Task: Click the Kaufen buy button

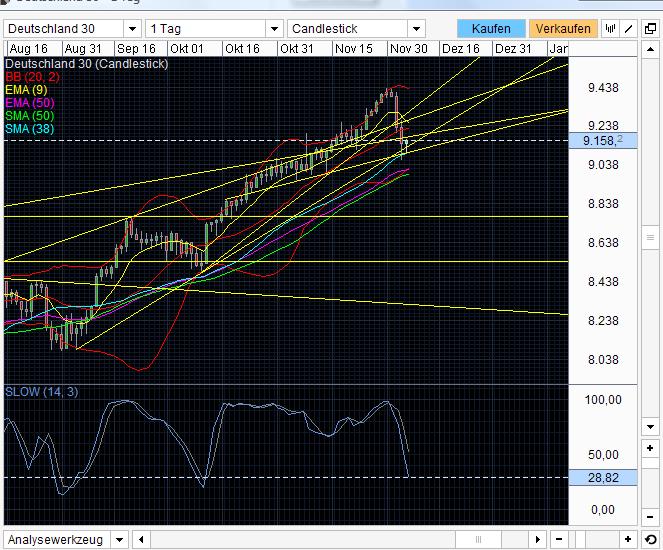Action: [x=491, y=29]
